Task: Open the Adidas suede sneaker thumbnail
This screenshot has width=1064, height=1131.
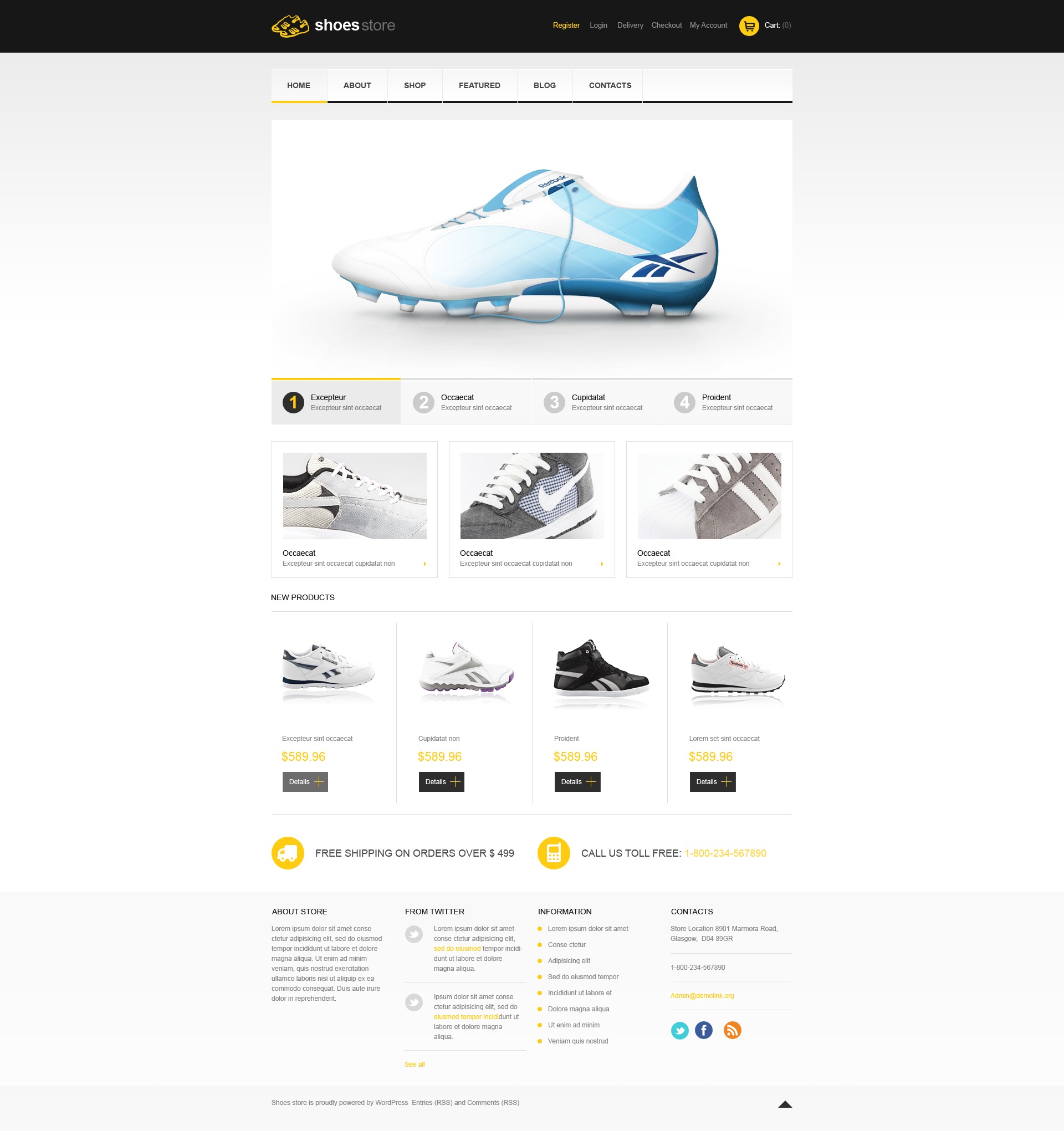Action: [709, 495]
